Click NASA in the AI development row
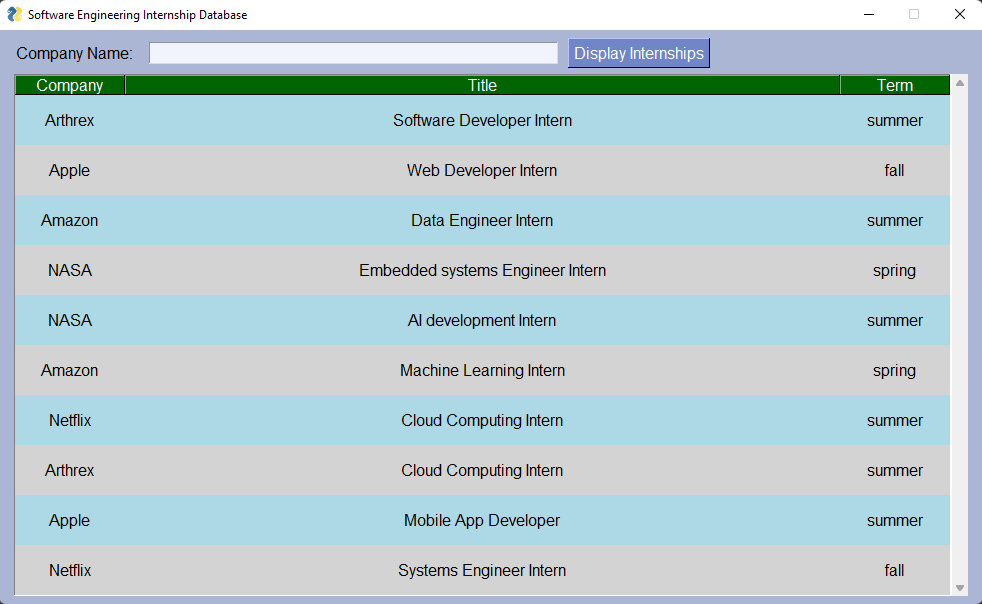Screen dimensions: 982x604 tap(70, 321)
